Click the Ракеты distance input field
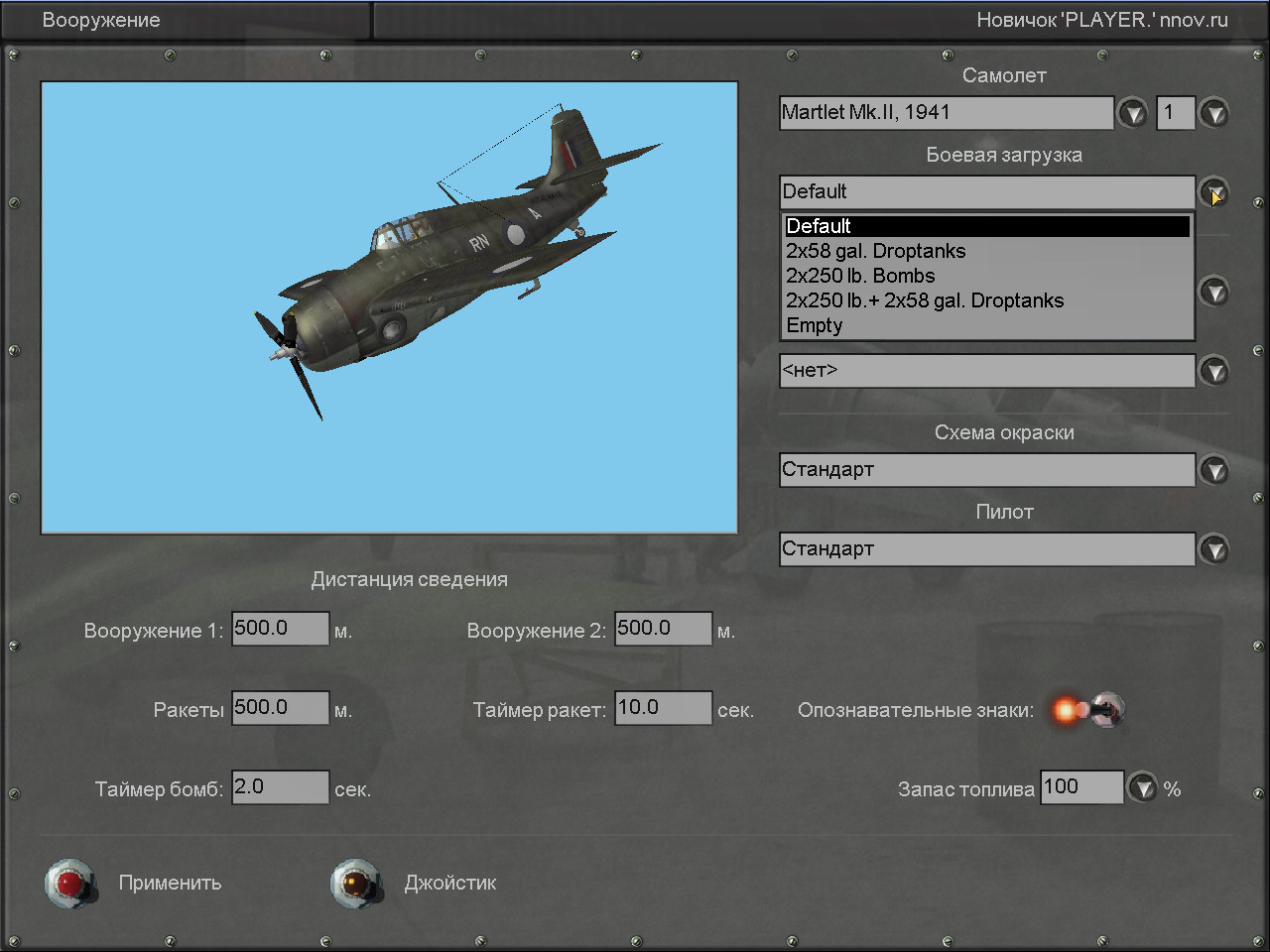Image resolution: width=1270 pixels, height=952 pixels. click(280, 708)
